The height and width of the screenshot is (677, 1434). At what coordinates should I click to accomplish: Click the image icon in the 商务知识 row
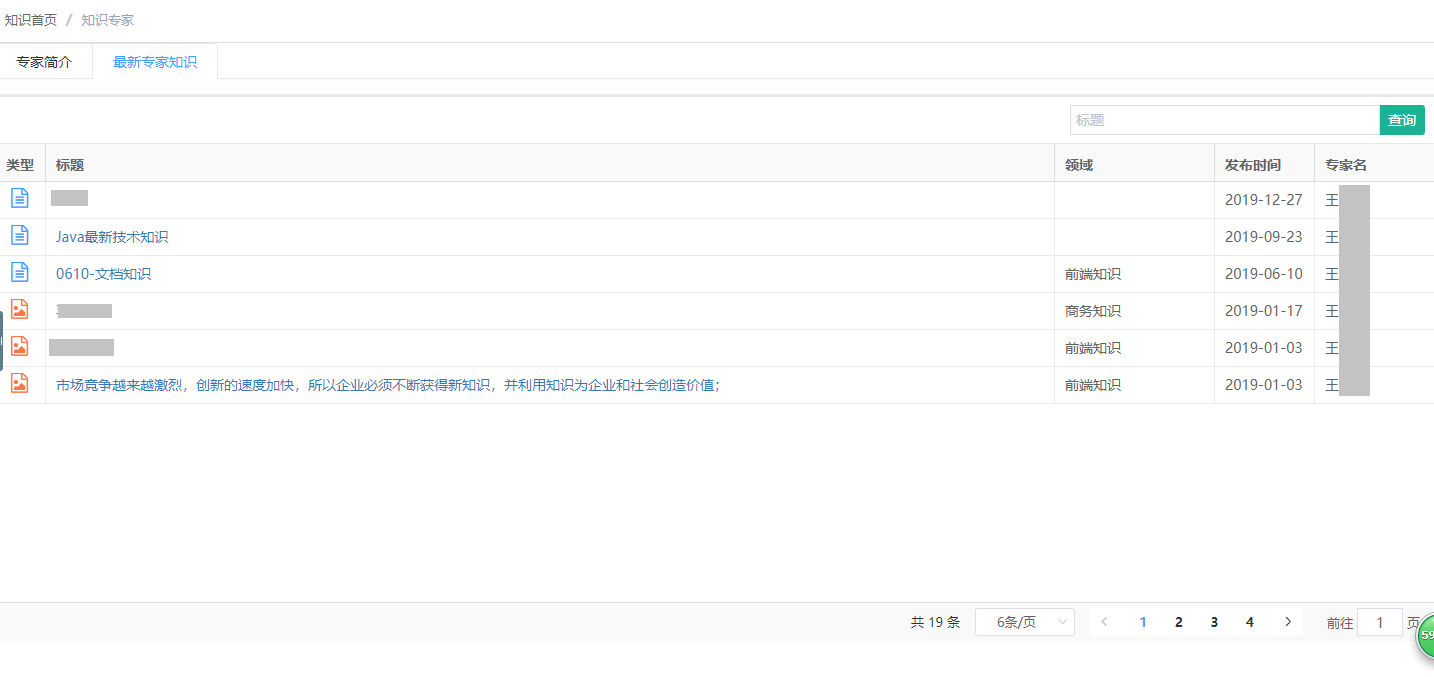[x=20, y=309]
